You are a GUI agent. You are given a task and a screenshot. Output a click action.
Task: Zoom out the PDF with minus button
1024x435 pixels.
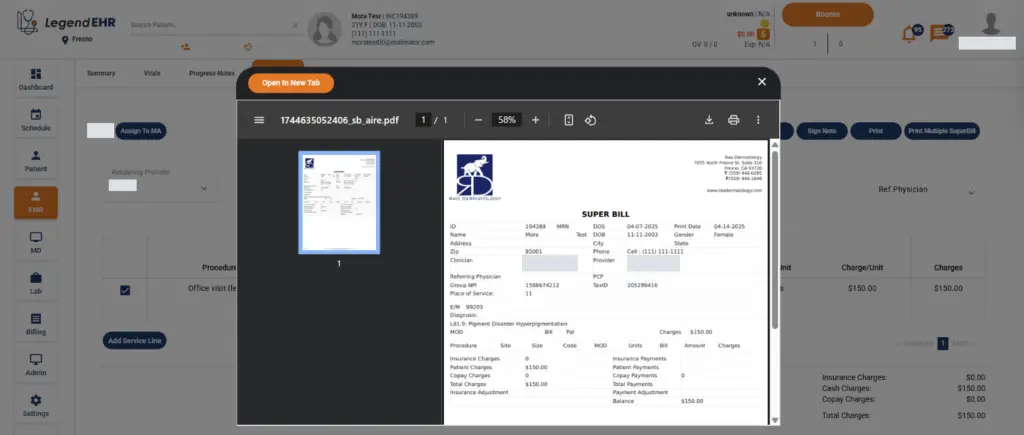pos(478,120)
